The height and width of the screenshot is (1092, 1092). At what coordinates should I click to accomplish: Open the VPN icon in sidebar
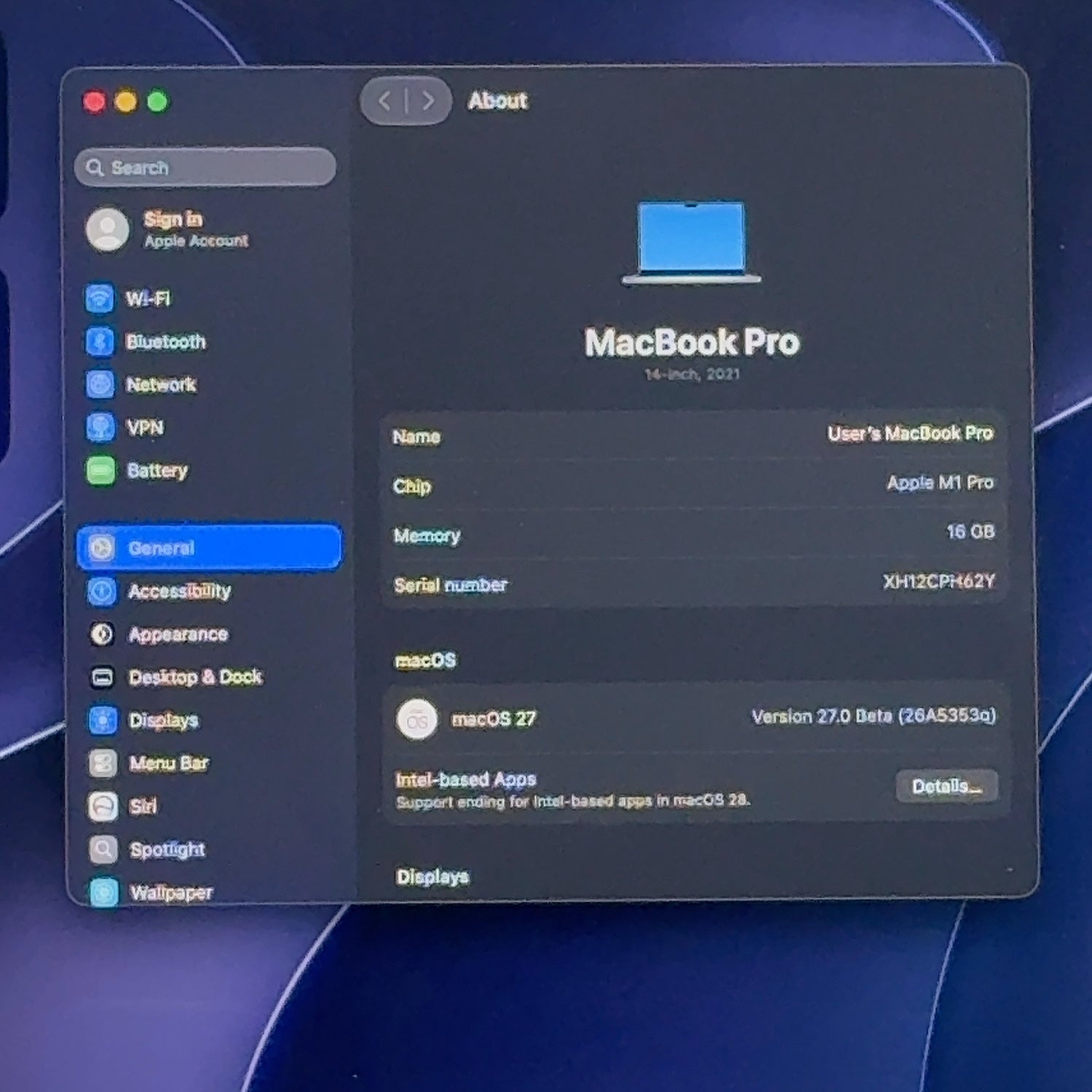(100, 427)
